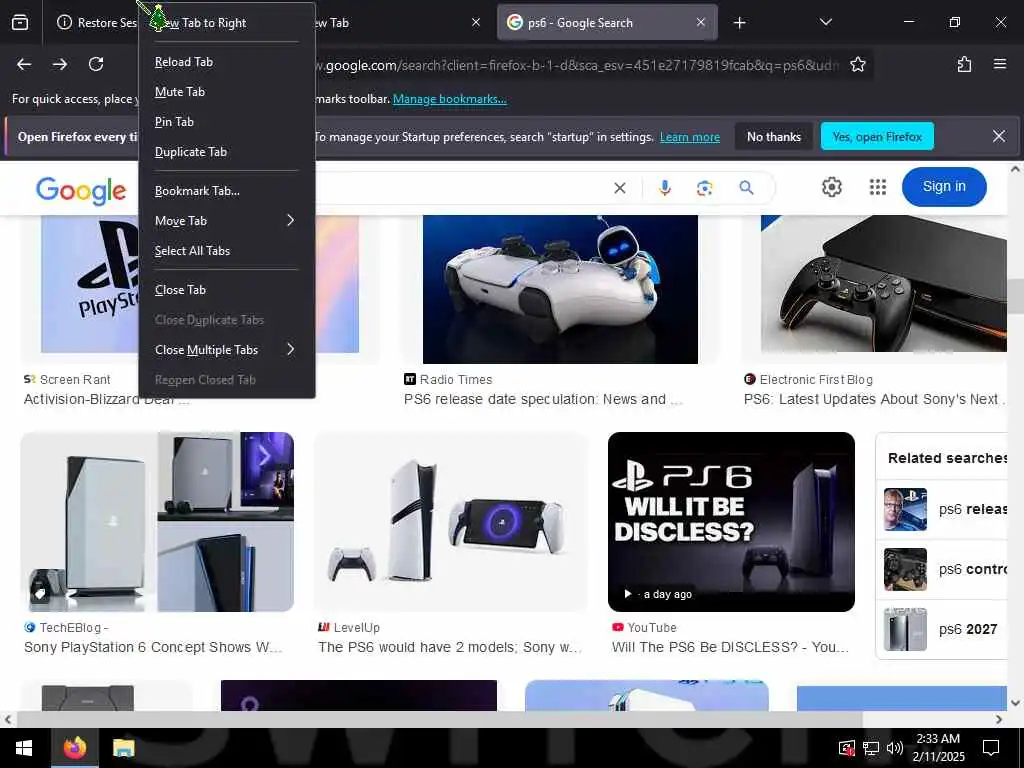
Task: Open Windows Start menu
Action: coord(24,748)
